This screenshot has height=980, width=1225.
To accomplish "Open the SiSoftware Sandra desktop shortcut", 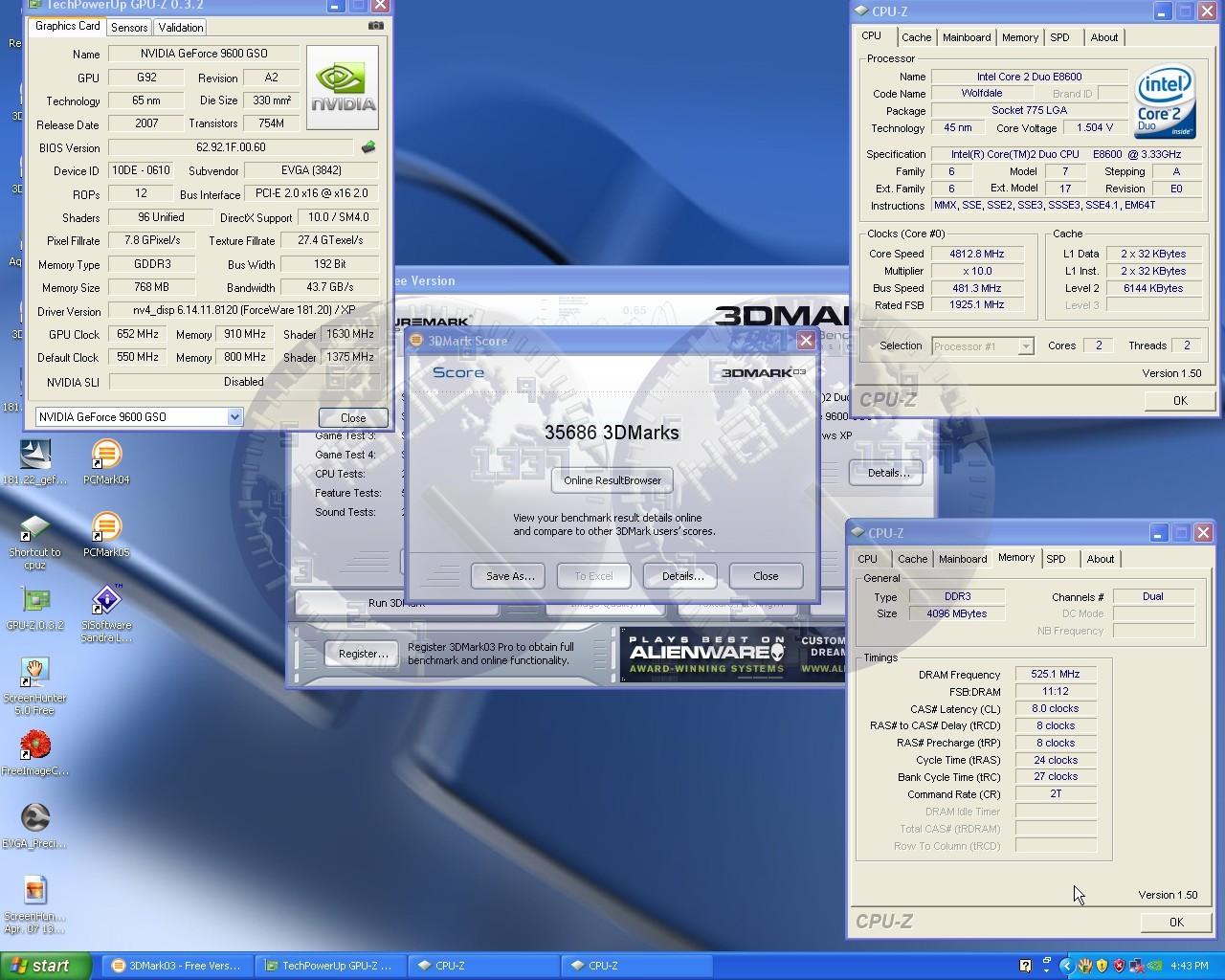I will [x=106, y=612].
